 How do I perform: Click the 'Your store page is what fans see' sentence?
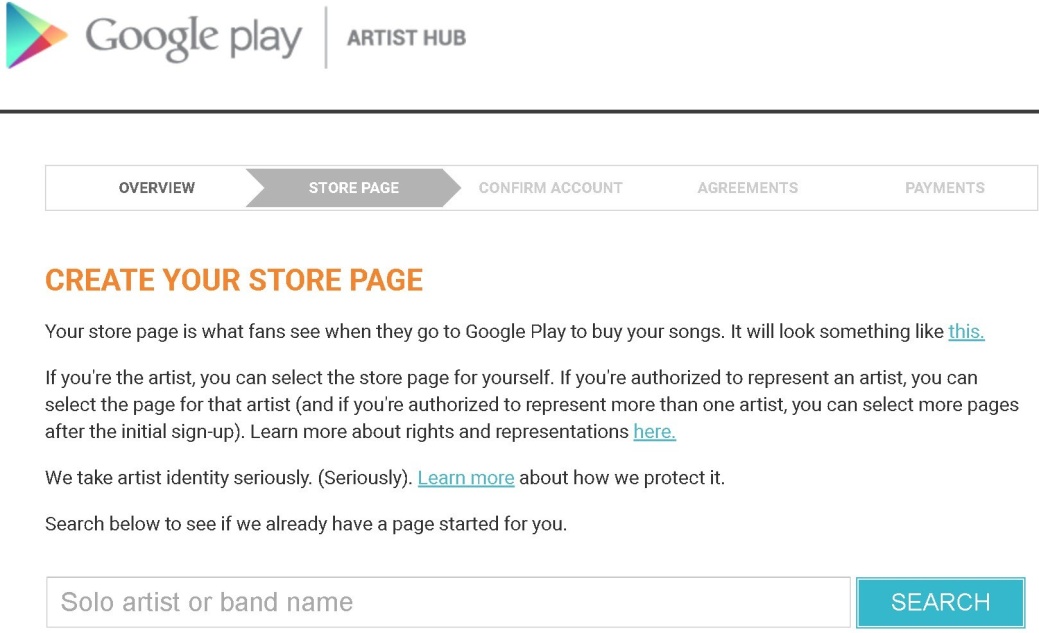[x=495, y=332]
